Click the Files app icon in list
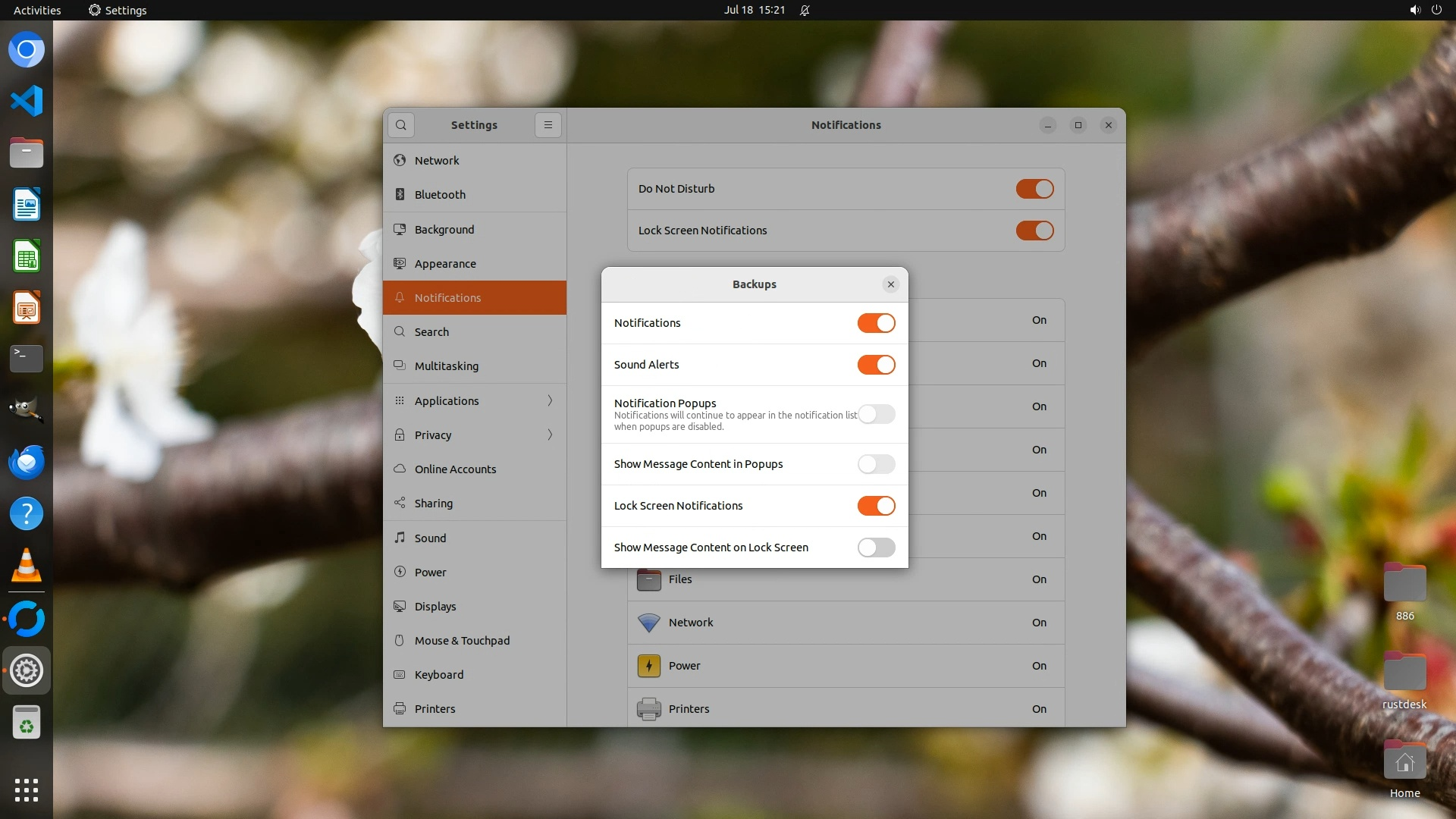 coord(648,580)
